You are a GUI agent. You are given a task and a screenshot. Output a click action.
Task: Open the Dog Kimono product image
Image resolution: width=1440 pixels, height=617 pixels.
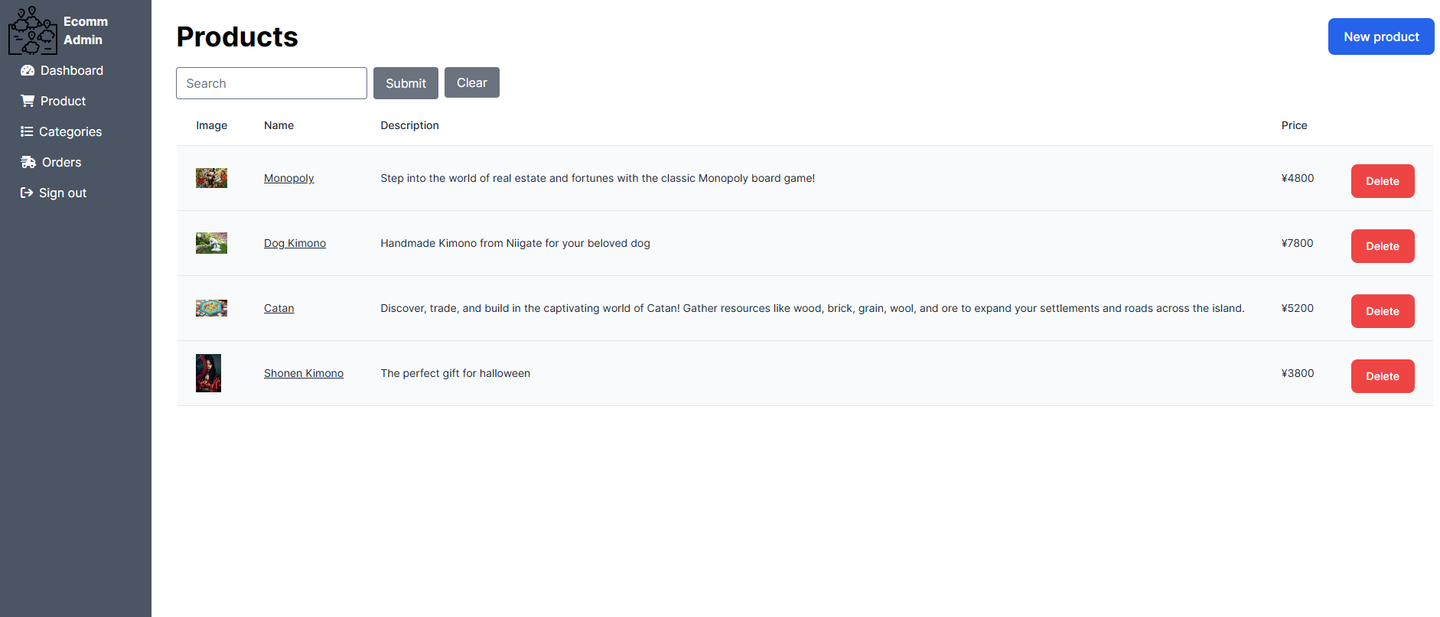[211, 243]
